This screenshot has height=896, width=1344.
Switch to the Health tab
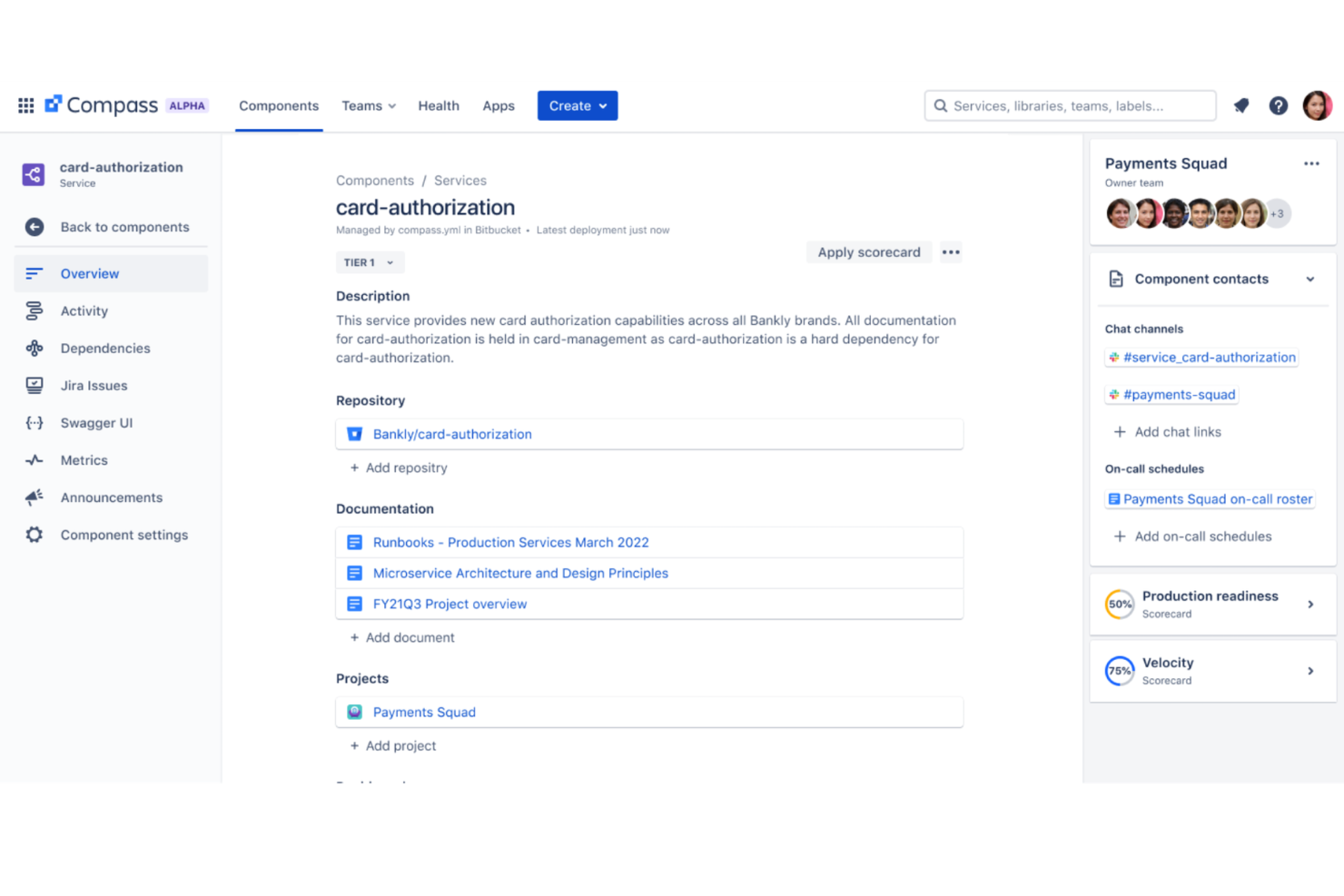[x=439, y=105]
